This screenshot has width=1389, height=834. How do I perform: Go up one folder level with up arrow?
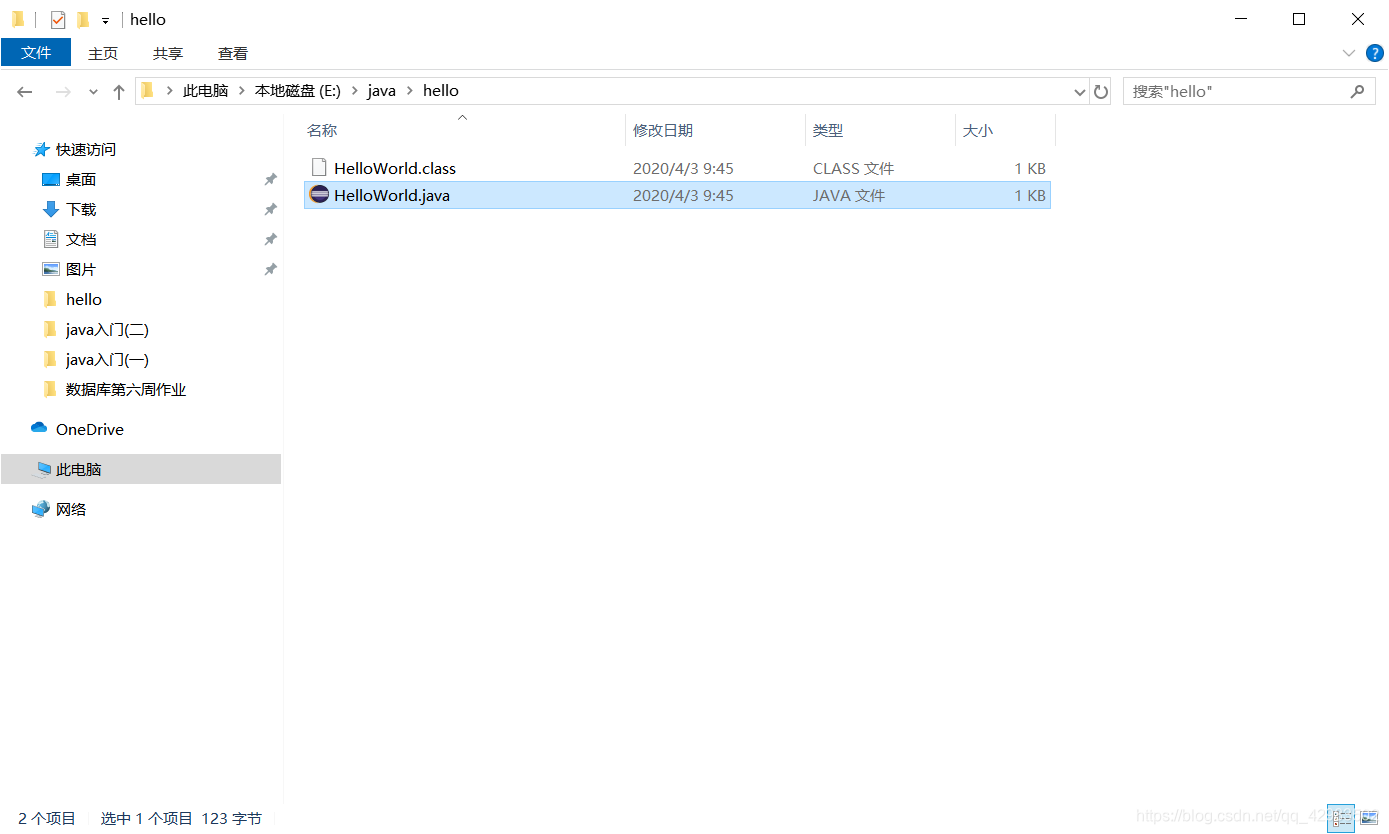point(118,92)
